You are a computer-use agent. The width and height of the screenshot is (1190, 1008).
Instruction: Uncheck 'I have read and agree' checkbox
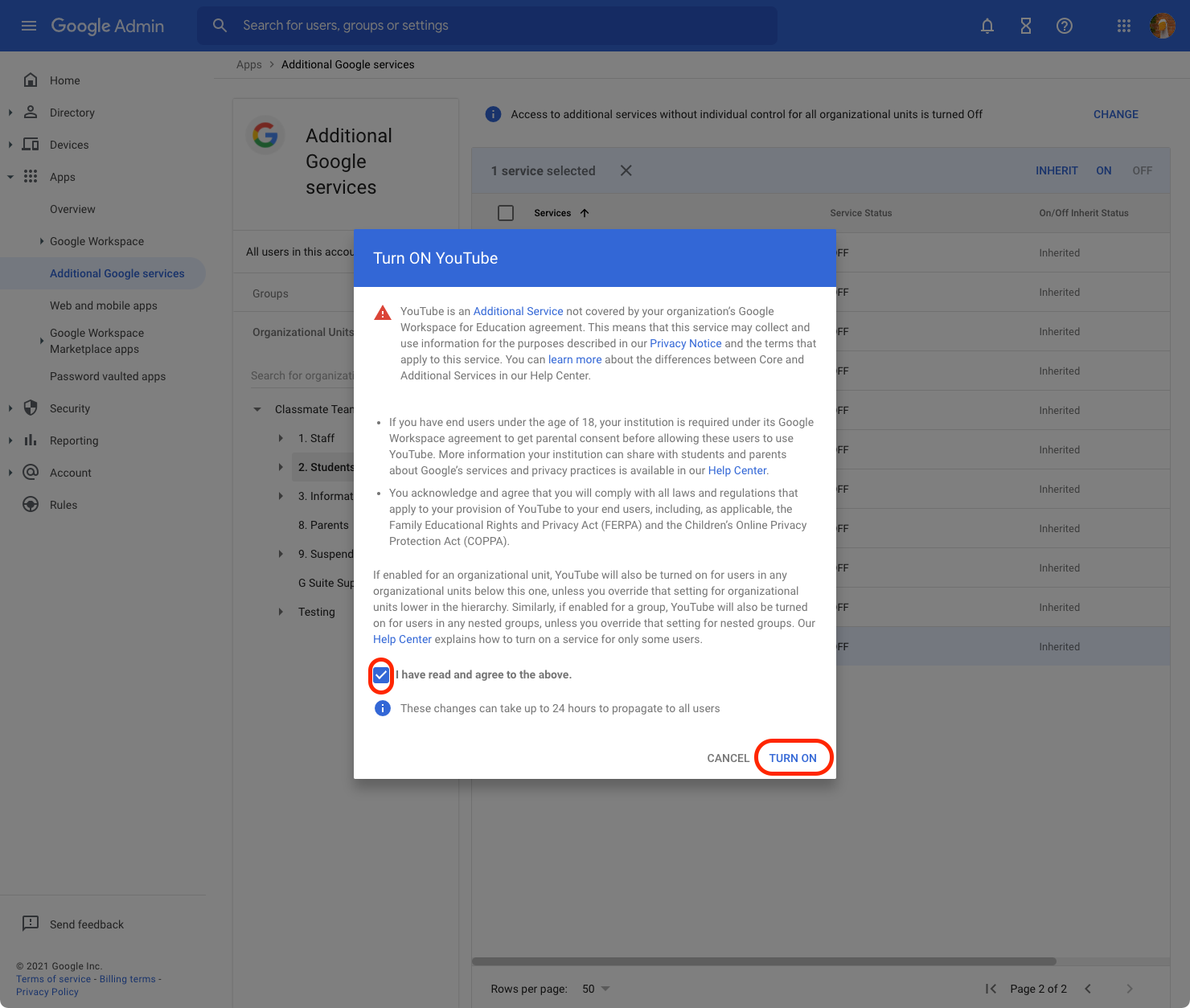pos(381,675)
